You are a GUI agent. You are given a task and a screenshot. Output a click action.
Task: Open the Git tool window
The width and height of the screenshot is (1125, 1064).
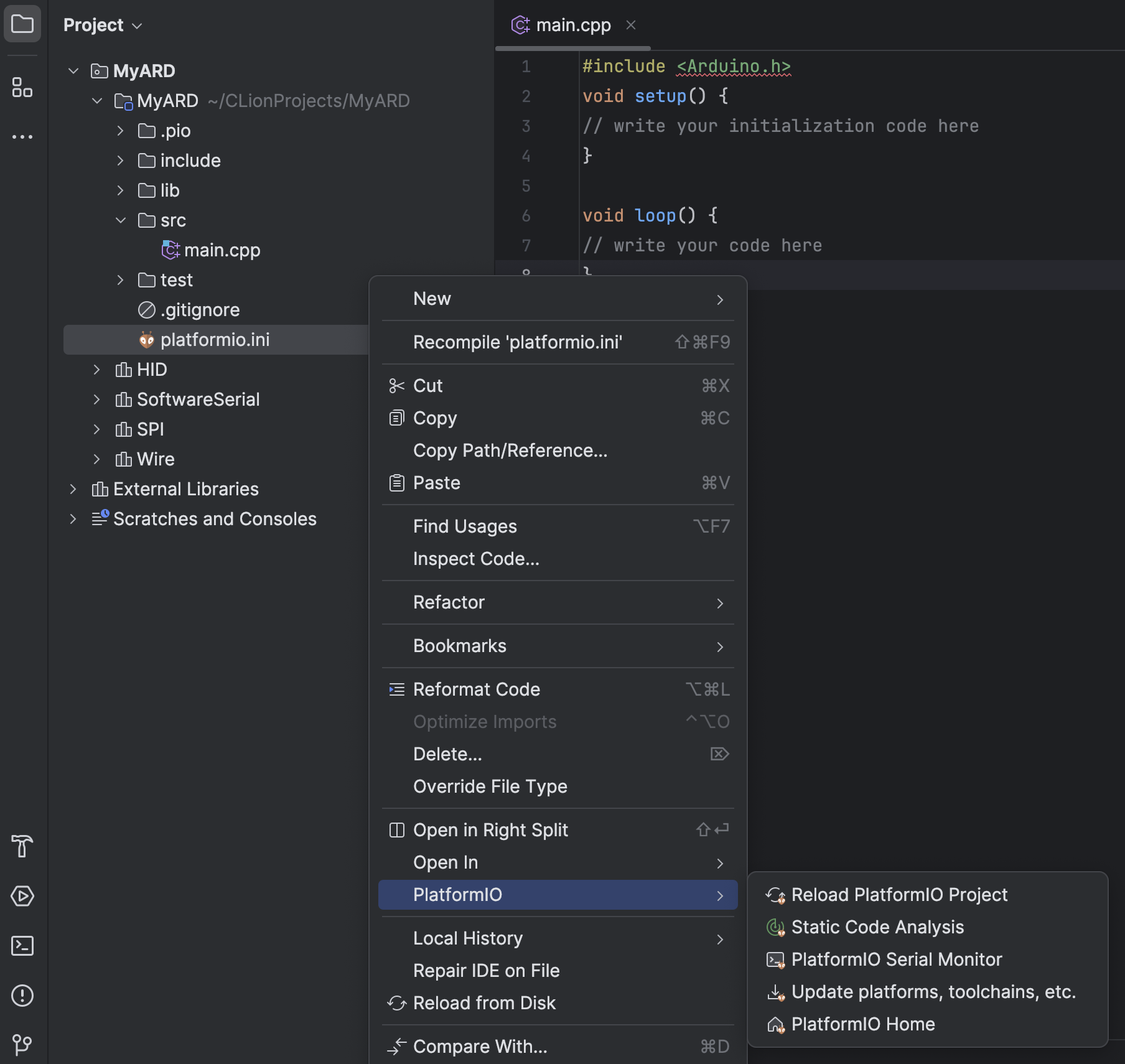[23, 1046]
